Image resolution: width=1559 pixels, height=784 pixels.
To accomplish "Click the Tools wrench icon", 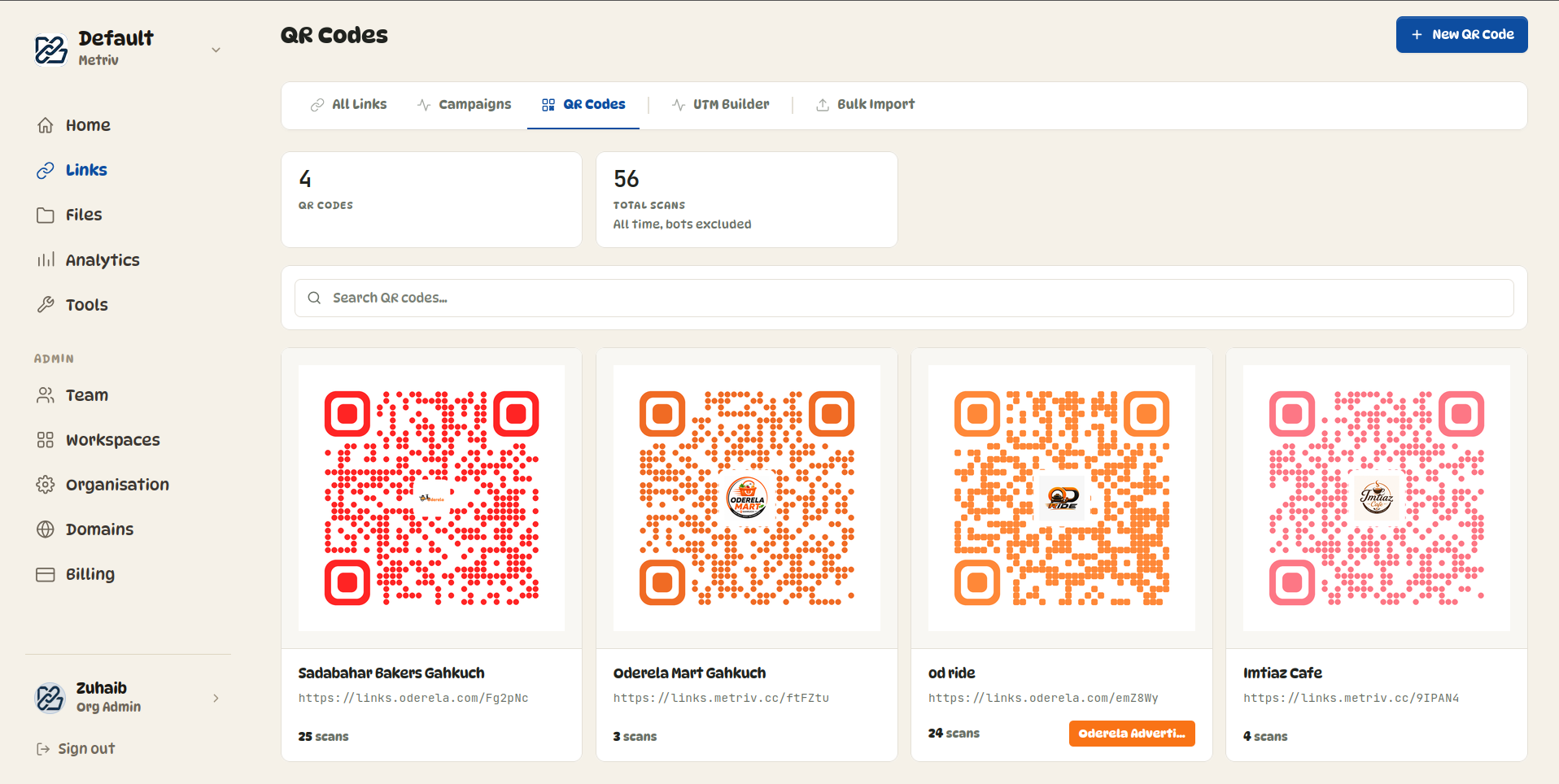I will click(46, 305).
